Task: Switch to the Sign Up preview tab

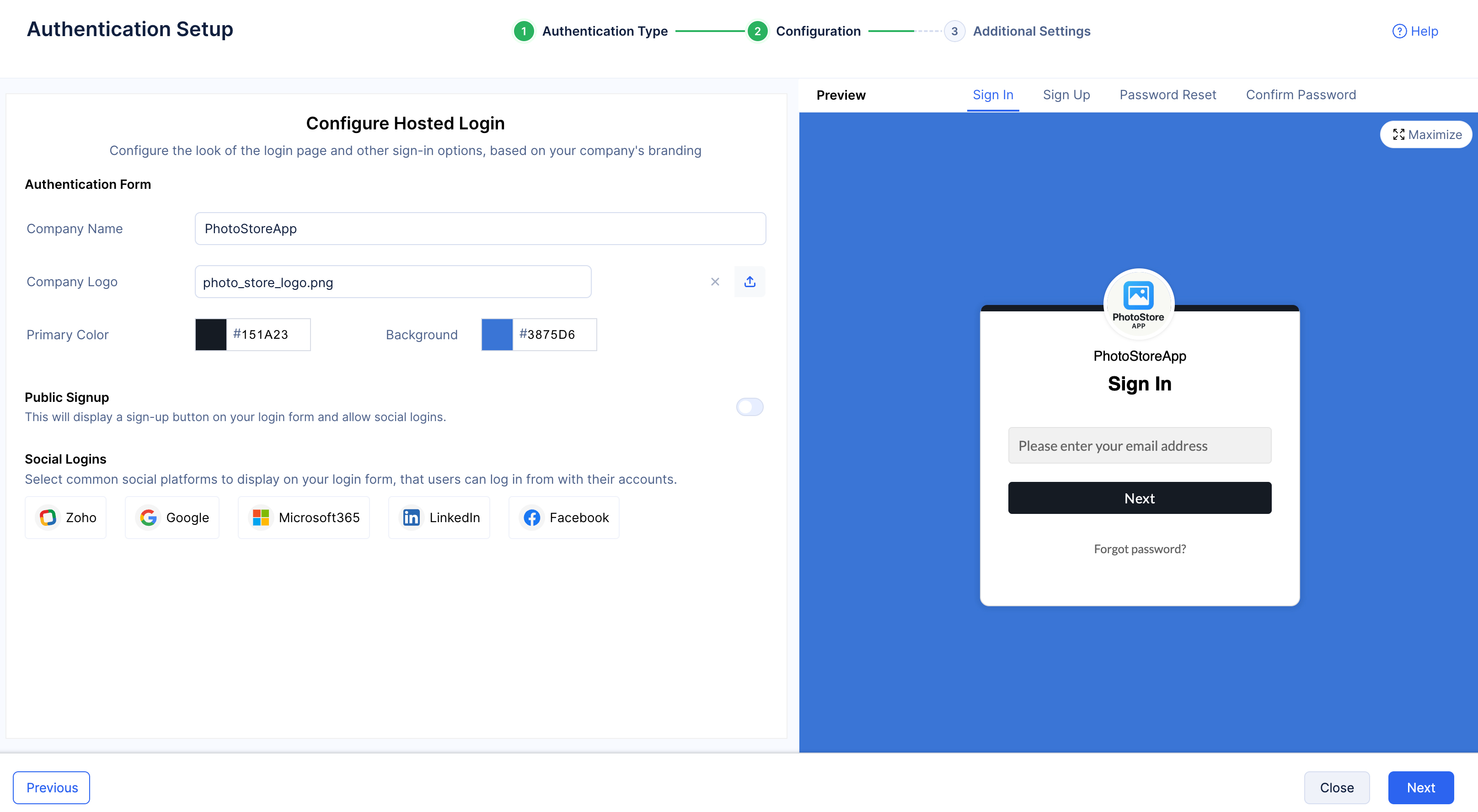Action: 1066,95
